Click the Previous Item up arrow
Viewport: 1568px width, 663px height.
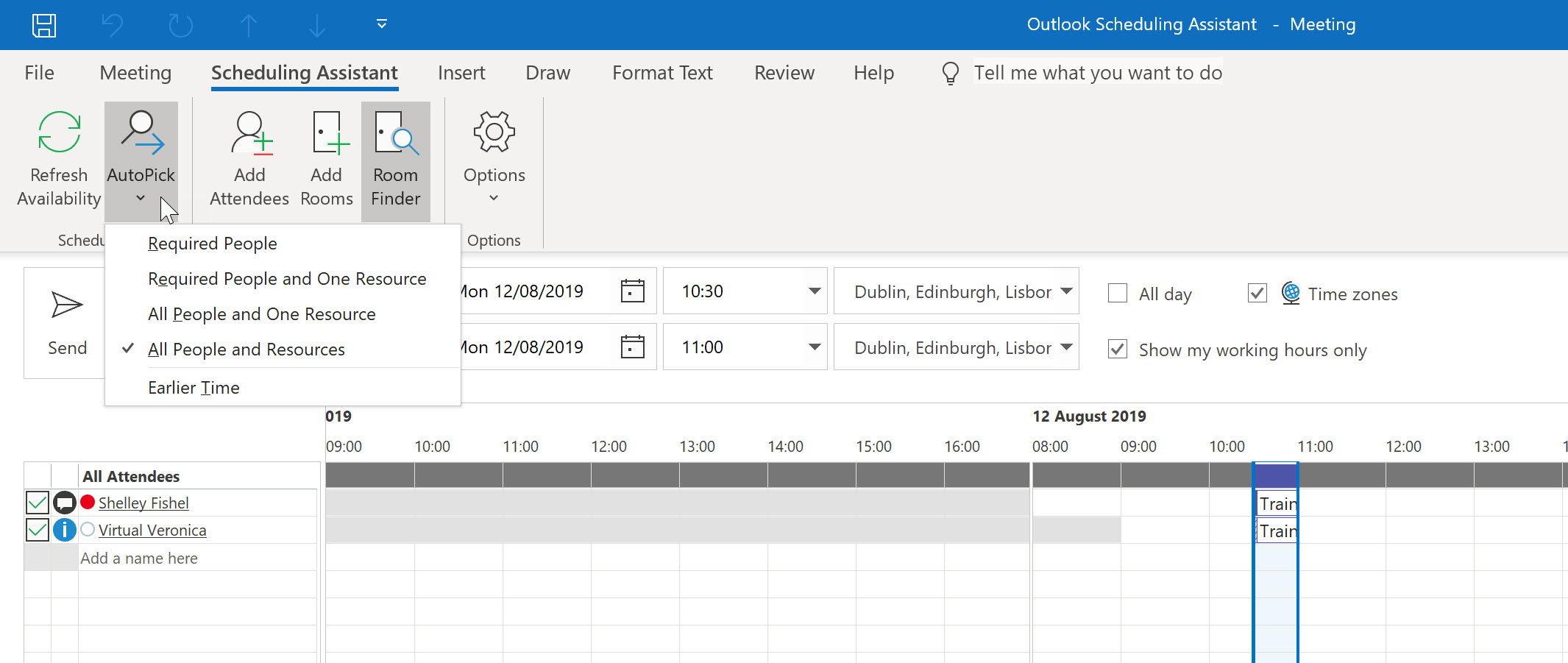249,25
